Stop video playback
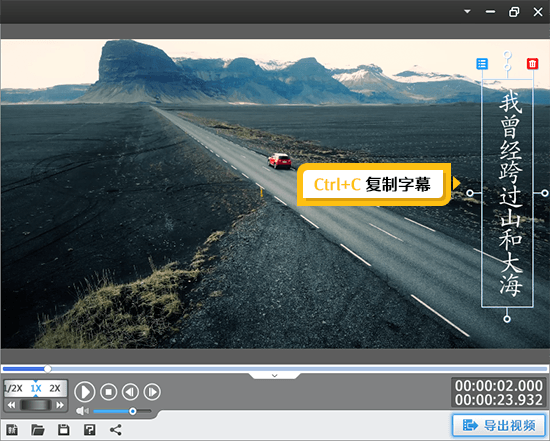 [108, 392]
